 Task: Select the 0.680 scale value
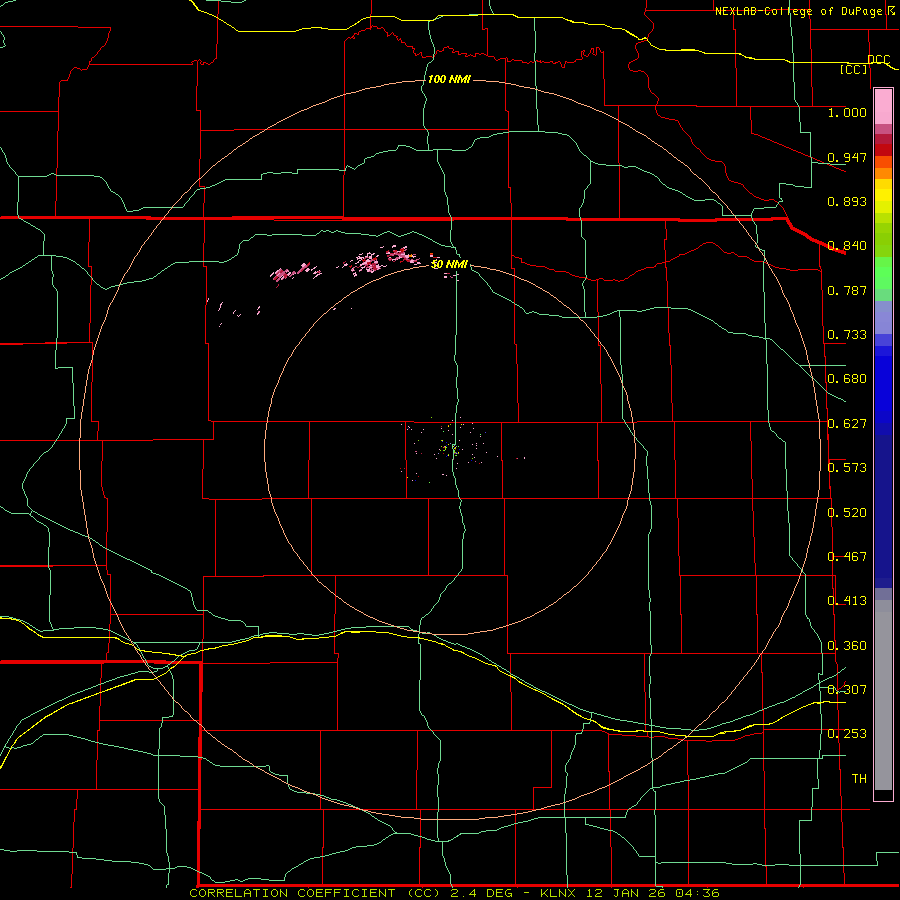click(x=847, y=379)
